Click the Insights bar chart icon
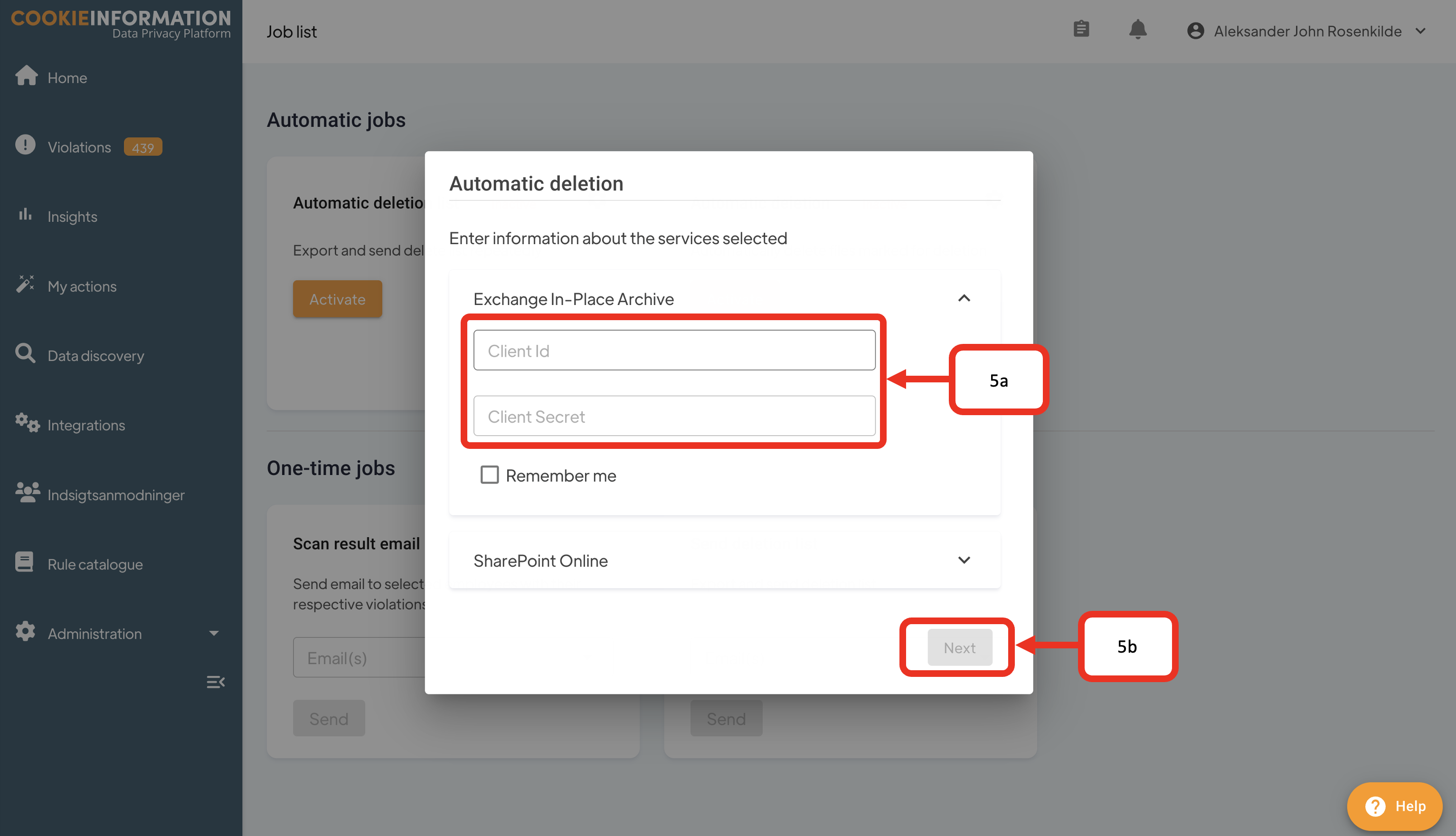 [x=25, y=215]
